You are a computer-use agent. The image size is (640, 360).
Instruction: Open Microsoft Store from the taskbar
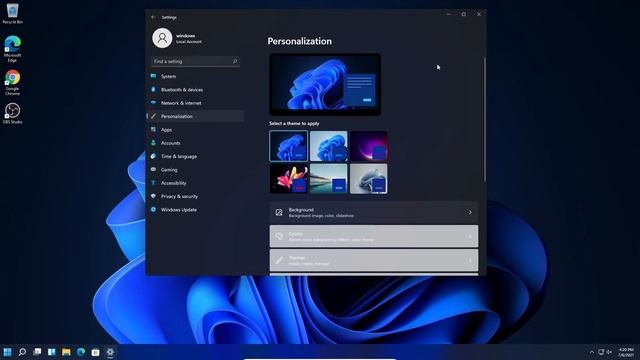(x=96, y=352)
